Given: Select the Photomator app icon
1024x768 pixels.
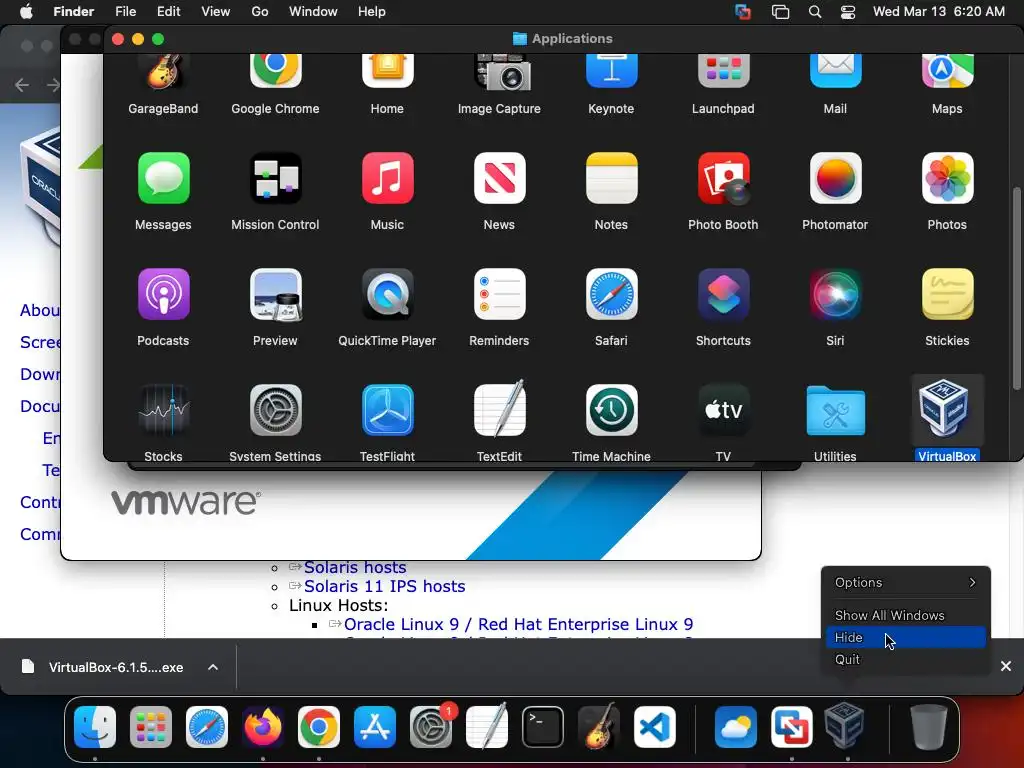Looking at the screenshot, I should point(835,178).
